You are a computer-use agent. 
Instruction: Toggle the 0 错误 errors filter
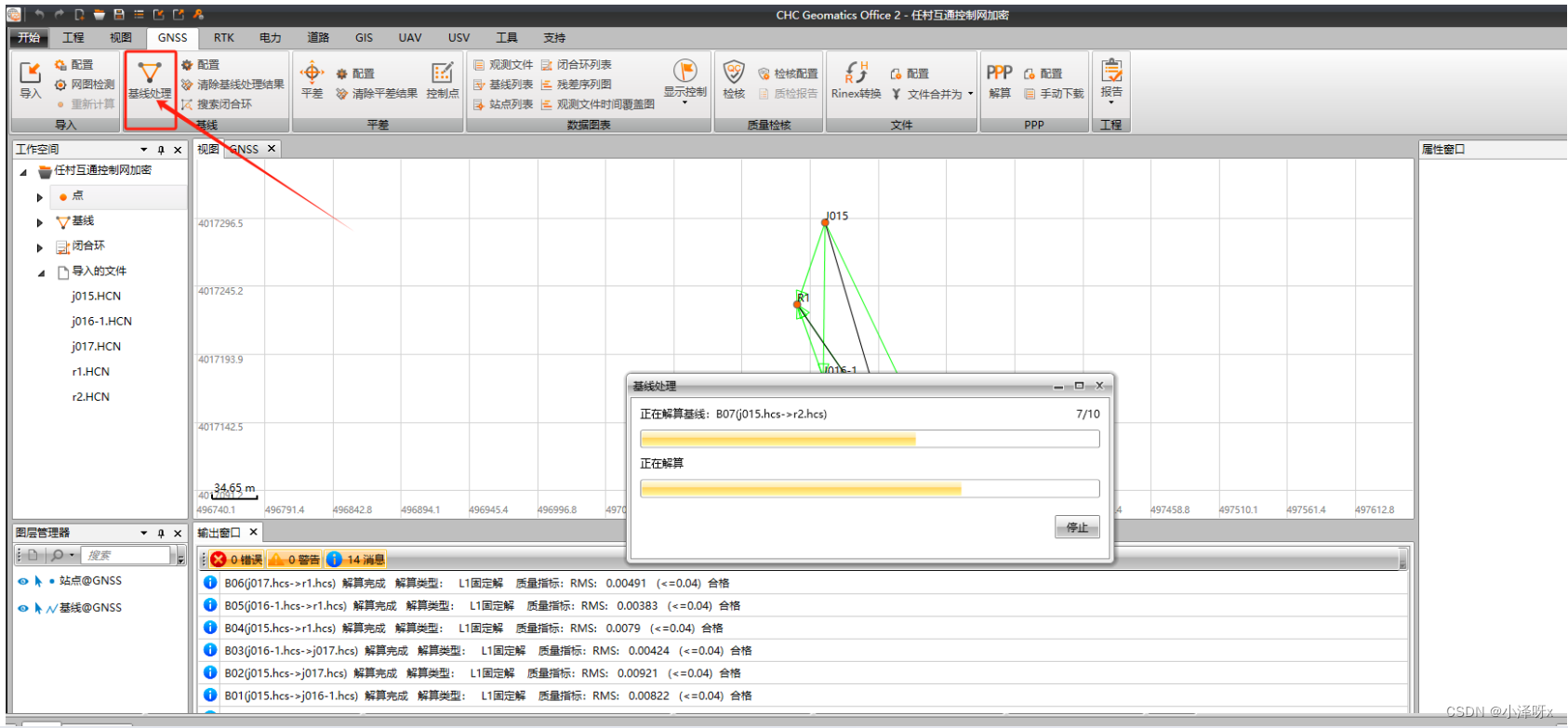click(x=236, y=560)
